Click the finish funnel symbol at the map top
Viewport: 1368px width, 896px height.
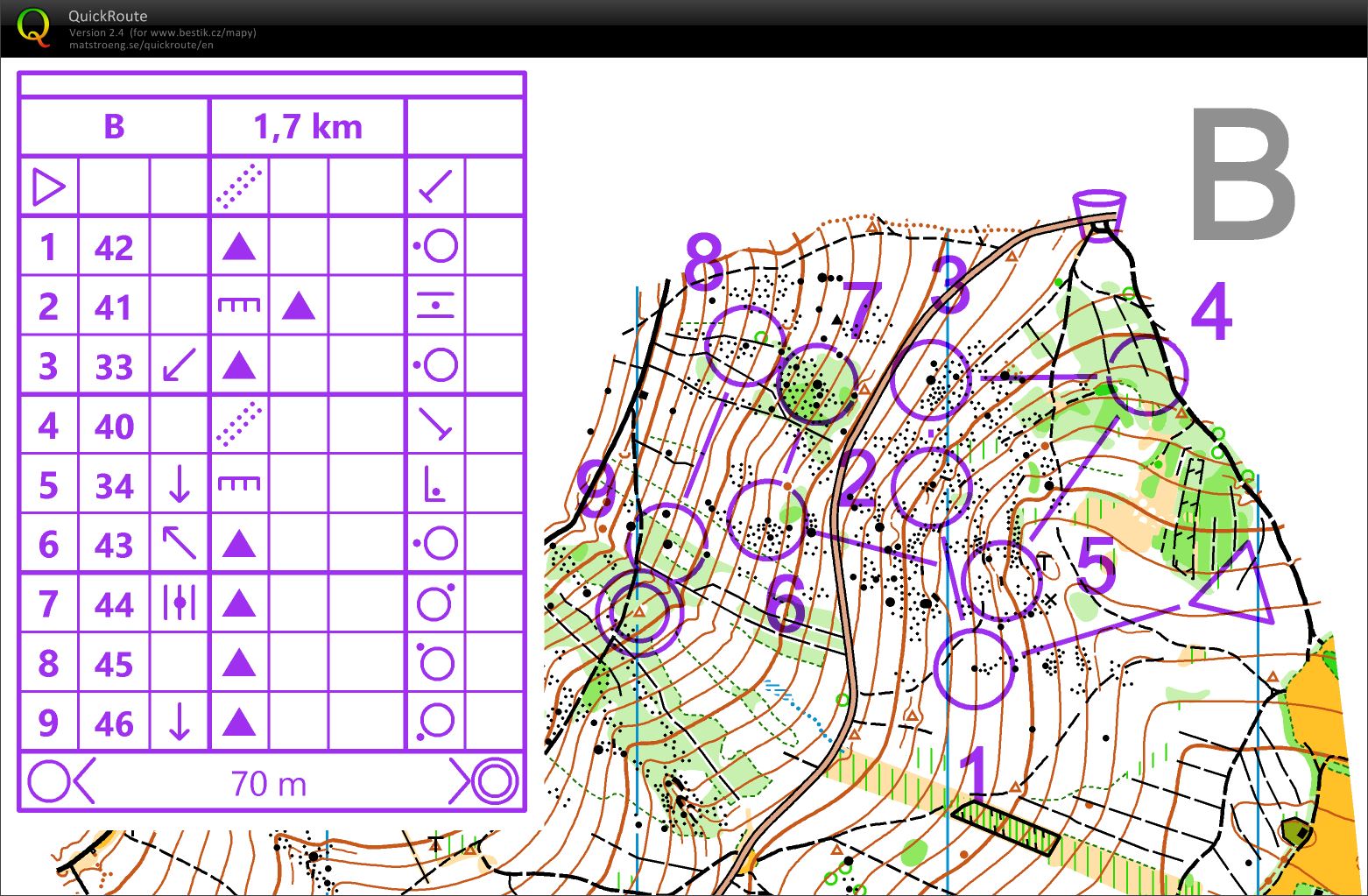click(x=1100, y=208)
